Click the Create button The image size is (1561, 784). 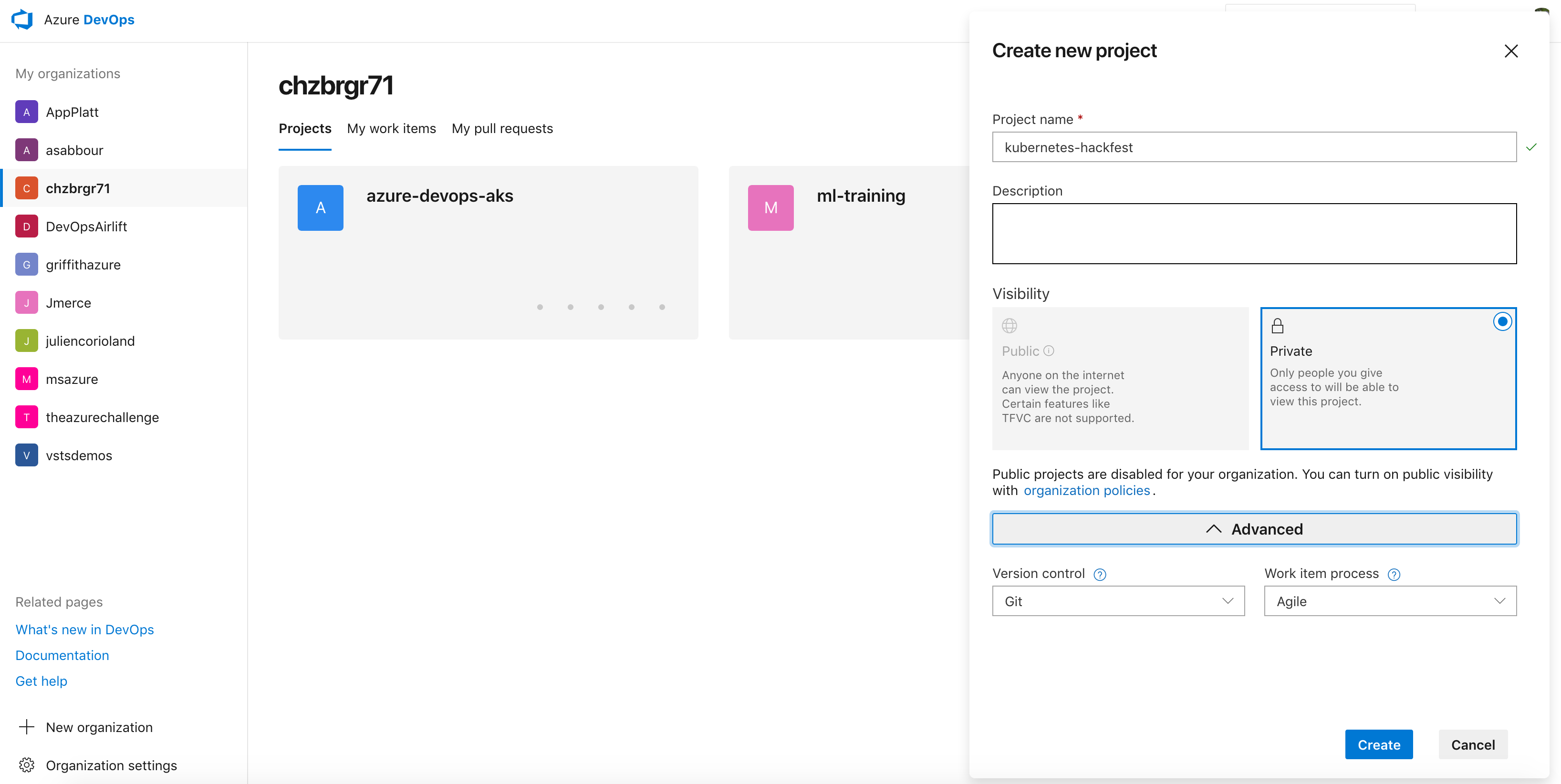[x=1379, y=744]
